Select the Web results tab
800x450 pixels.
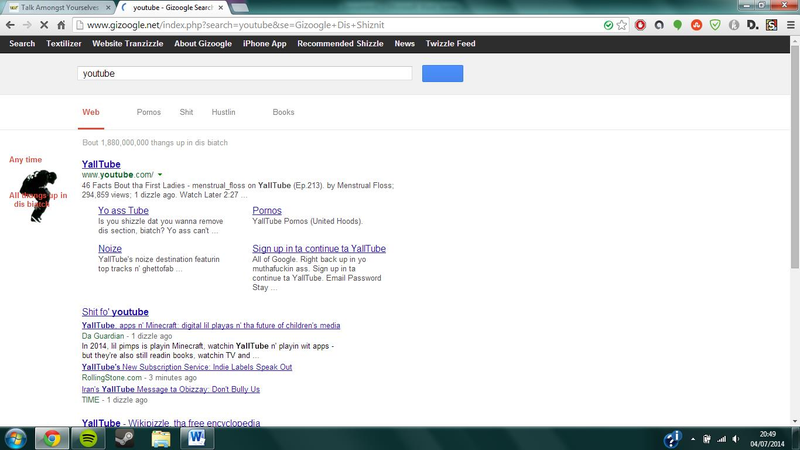91,112
